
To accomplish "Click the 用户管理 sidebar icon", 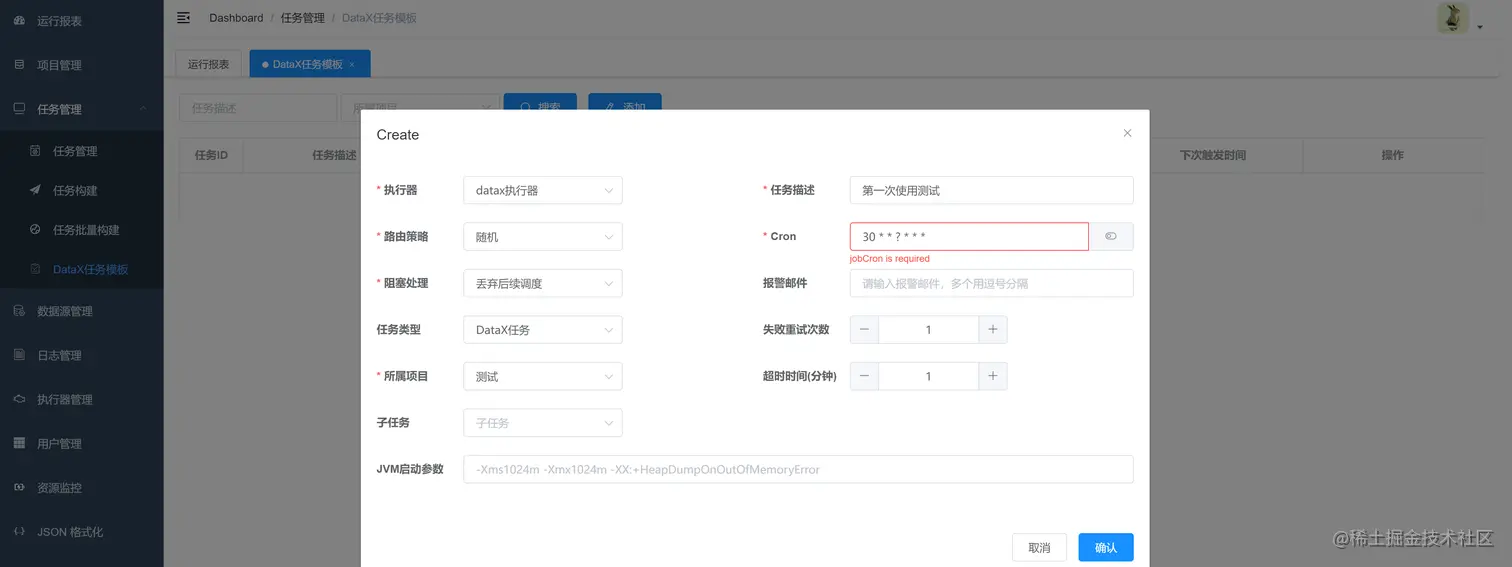I will [19, 443].
